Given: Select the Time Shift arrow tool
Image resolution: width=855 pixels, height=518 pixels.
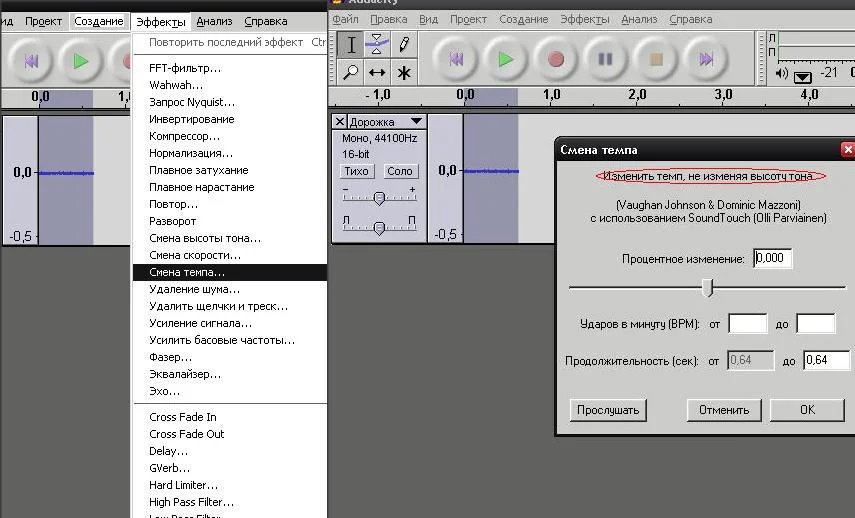Looking at the screenshot, I should [x=377, y=72].
